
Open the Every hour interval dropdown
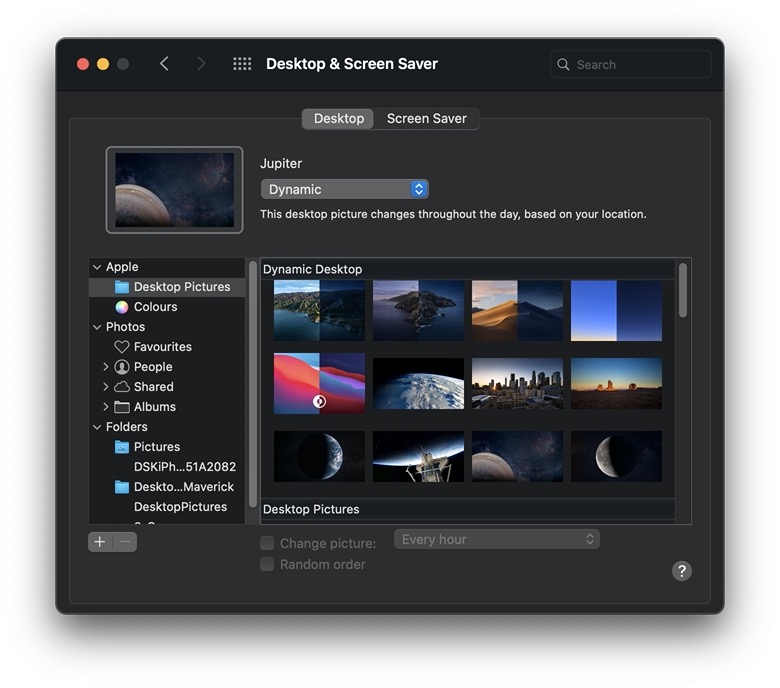(496, 539)
